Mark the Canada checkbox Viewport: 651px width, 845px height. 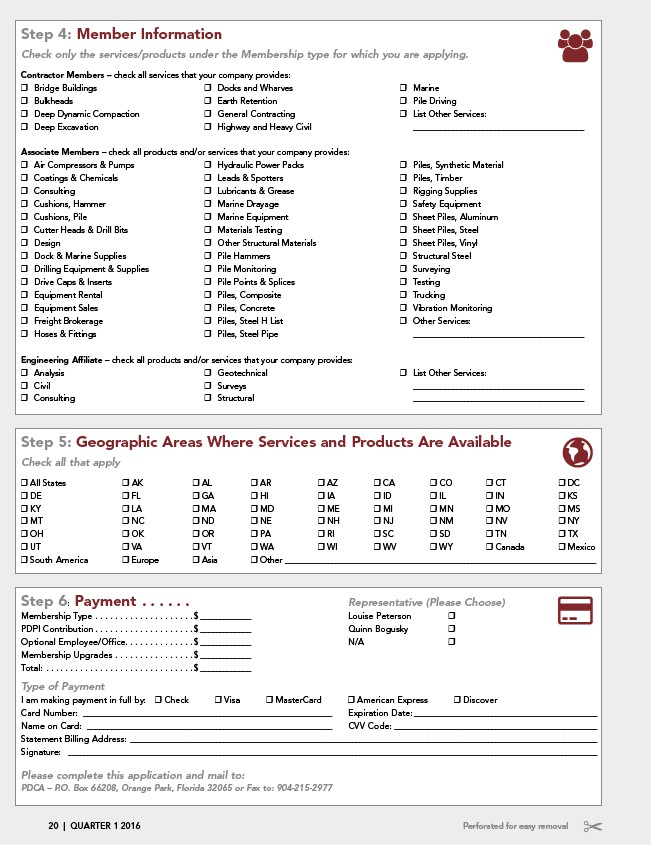[489, 547]
